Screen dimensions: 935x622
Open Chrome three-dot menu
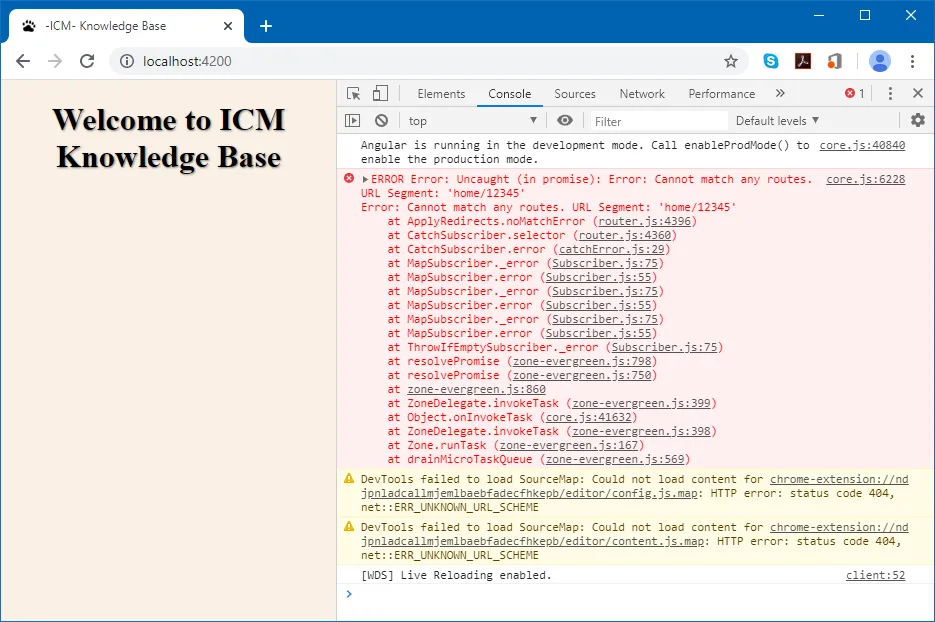912,61
